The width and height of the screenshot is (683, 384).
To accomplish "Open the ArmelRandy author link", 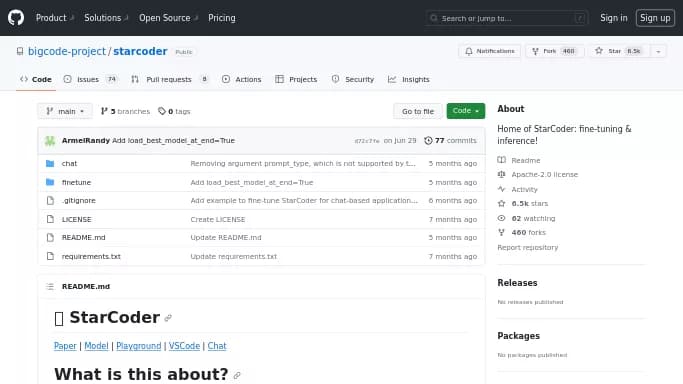I will [86, 141].
